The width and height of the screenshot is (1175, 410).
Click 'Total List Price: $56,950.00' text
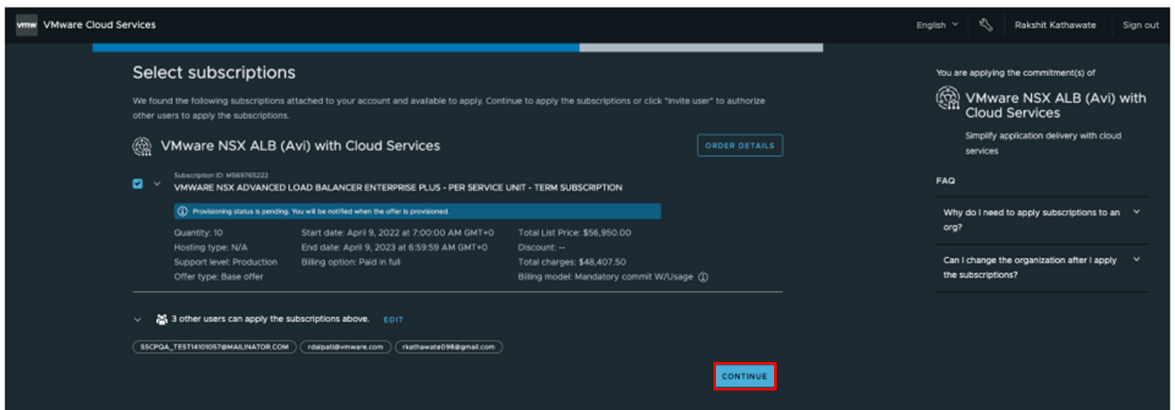point(574,233)
